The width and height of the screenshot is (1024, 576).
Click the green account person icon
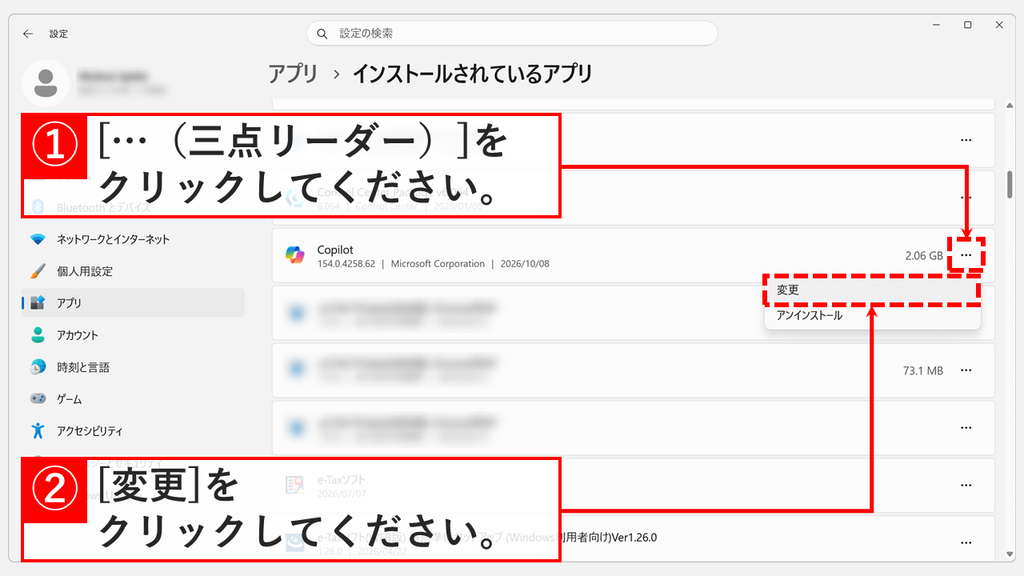click(38, 335)
